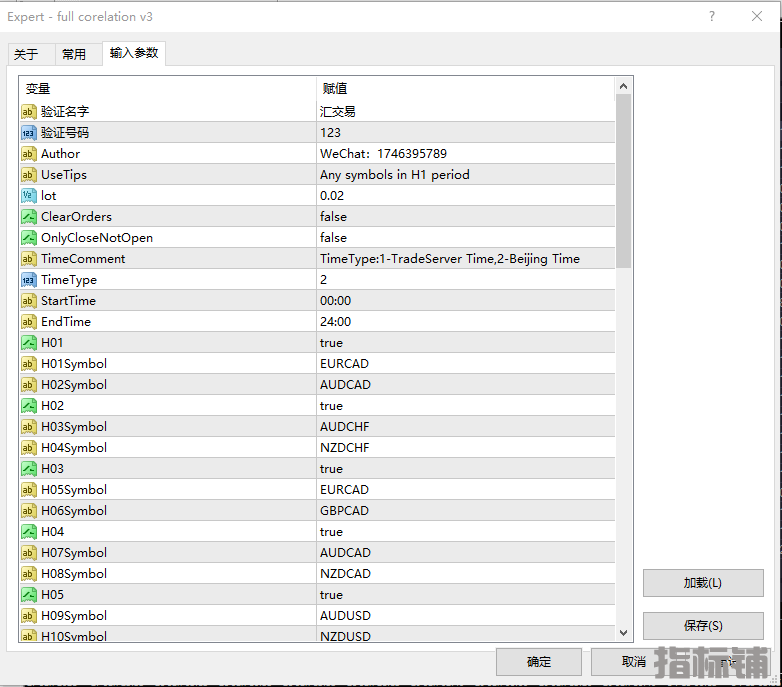
Task: Click the boolean icon next to ClearOrders
Action: 29,216
